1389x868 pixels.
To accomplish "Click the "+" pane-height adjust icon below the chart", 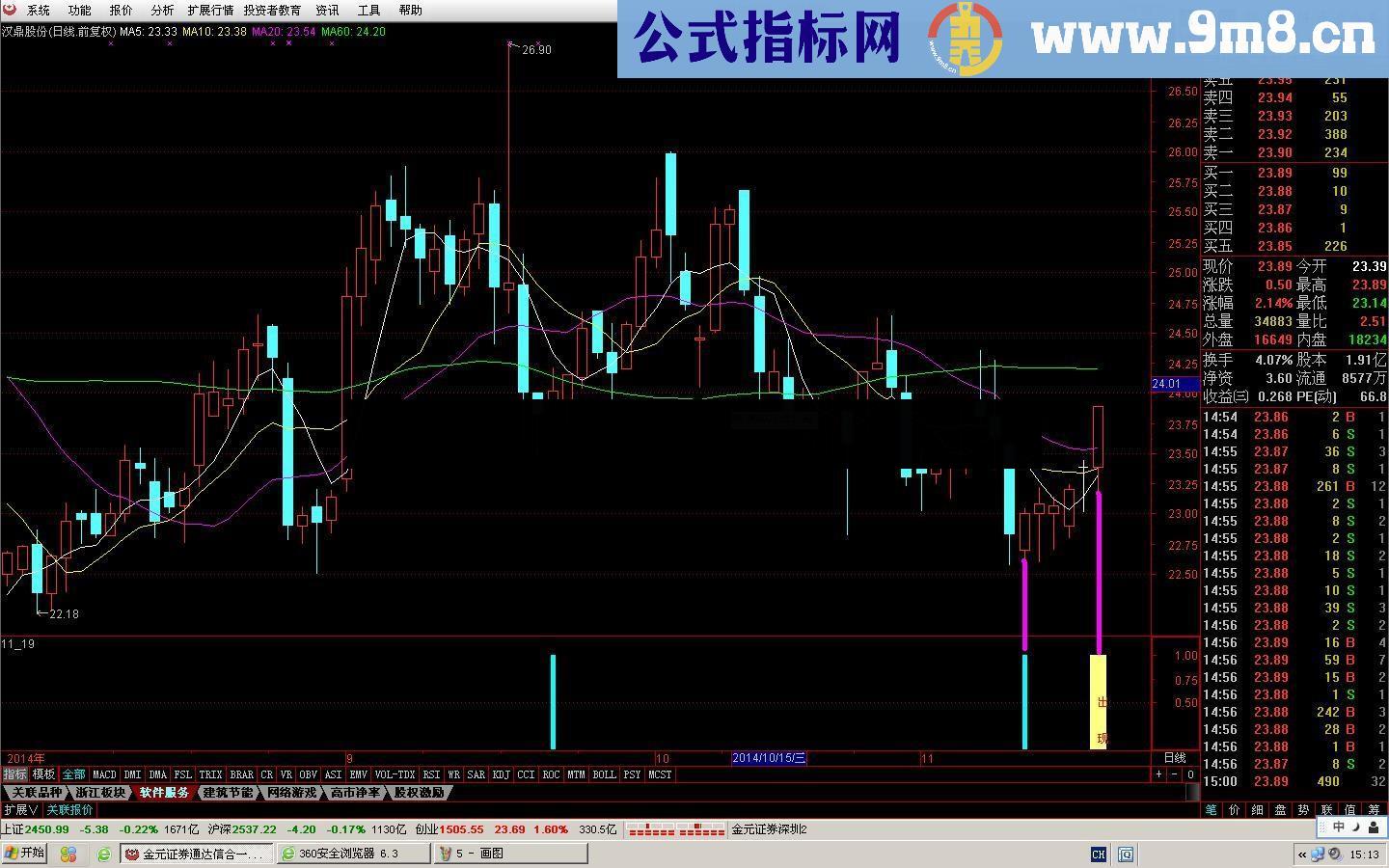I will [1157, 774].
